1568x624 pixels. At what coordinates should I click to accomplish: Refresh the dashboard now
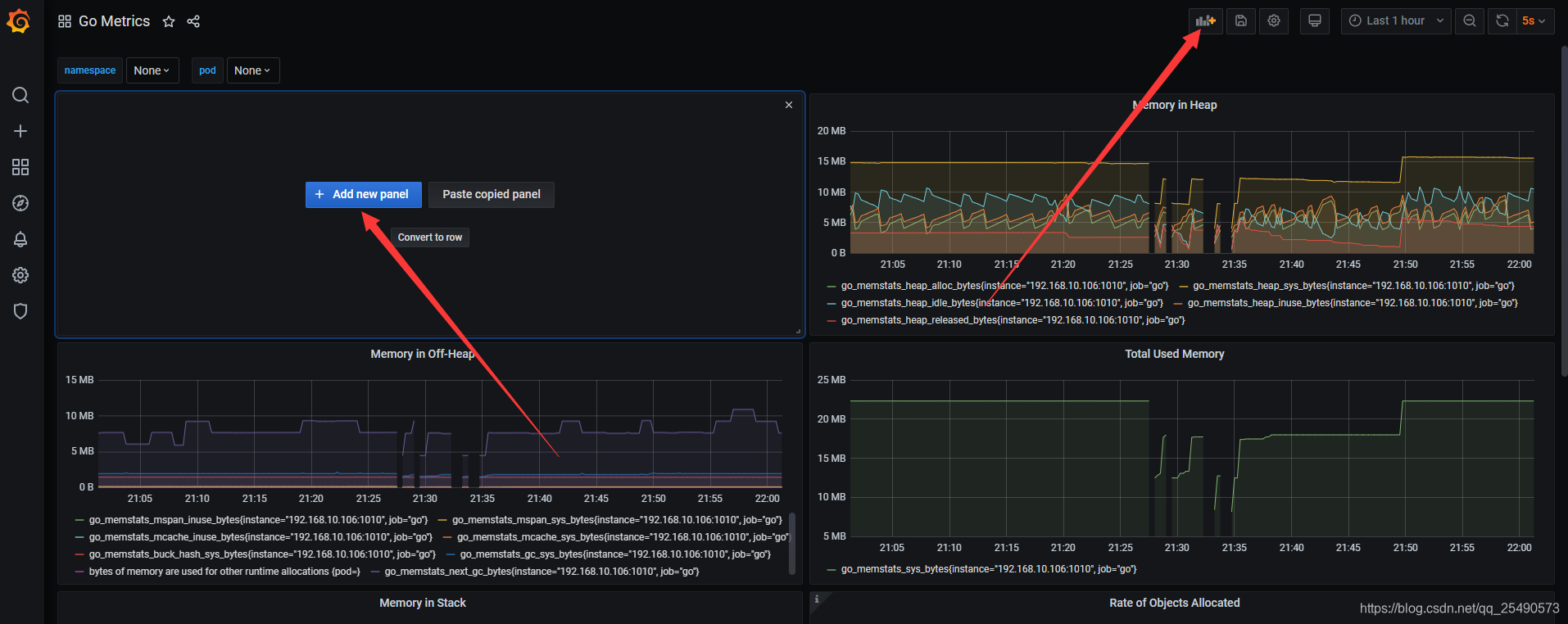(1502, 20)
